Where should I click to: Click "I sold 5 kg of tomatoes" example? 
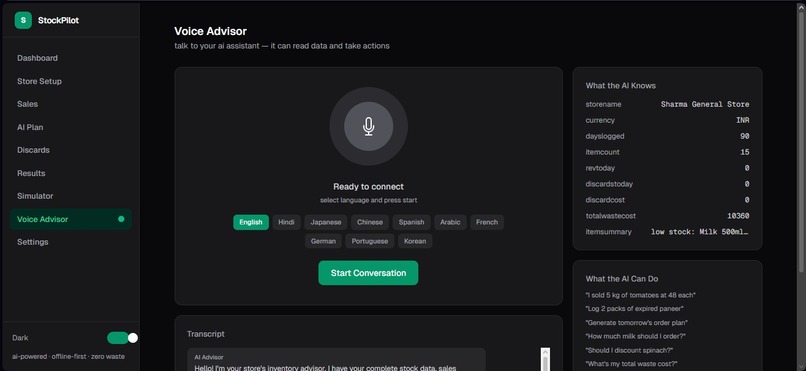click(640, 295)
